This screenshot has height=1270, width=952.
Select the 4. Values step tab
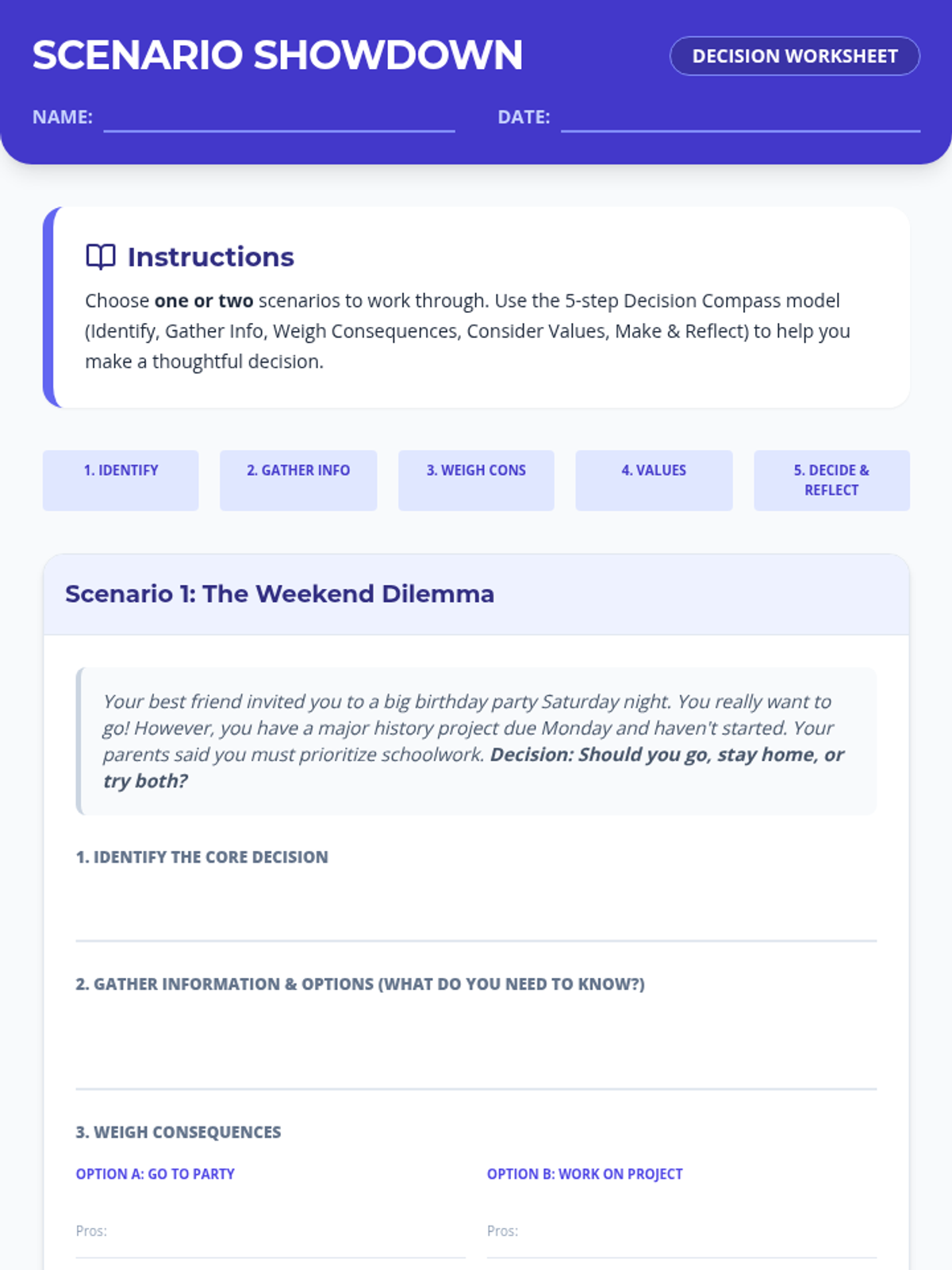654,479
